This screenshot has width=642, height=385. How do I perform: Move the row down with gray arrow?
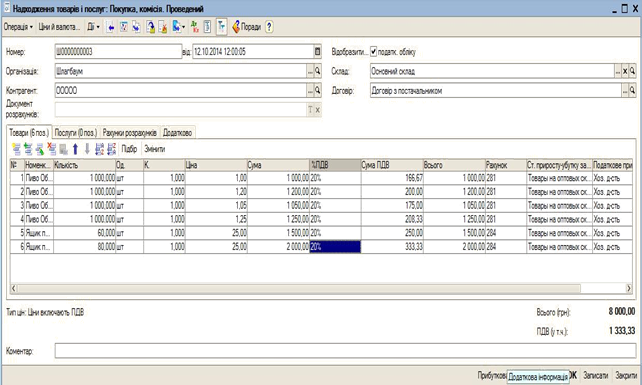click(x=87, y=149)
